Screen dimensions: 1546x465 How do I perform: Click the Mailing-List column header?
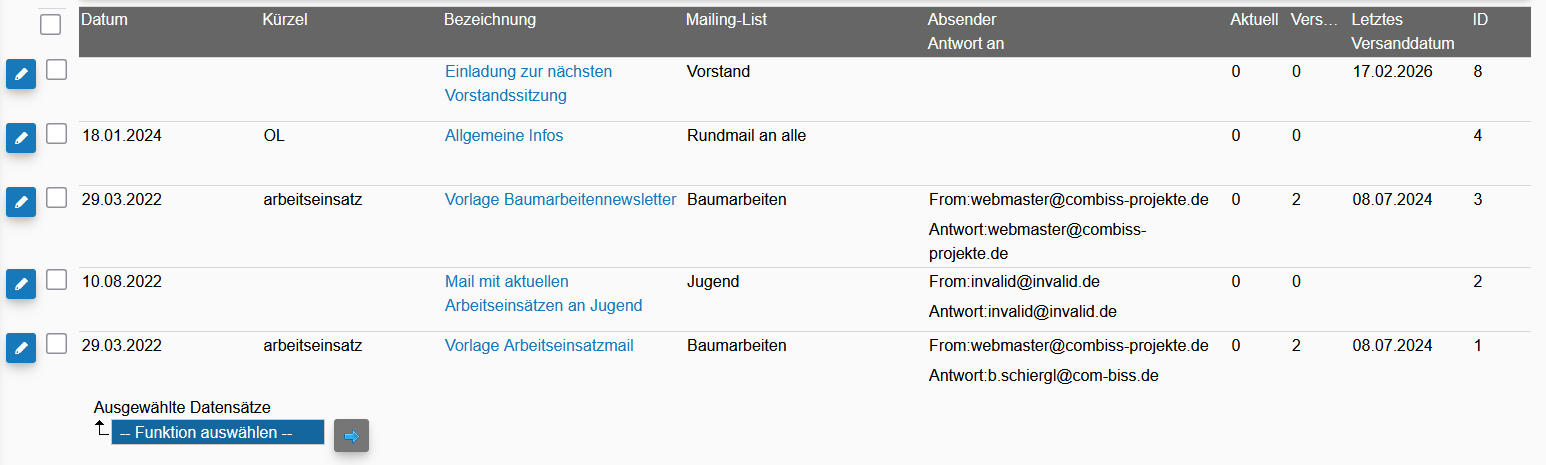[x=727, y=20]
